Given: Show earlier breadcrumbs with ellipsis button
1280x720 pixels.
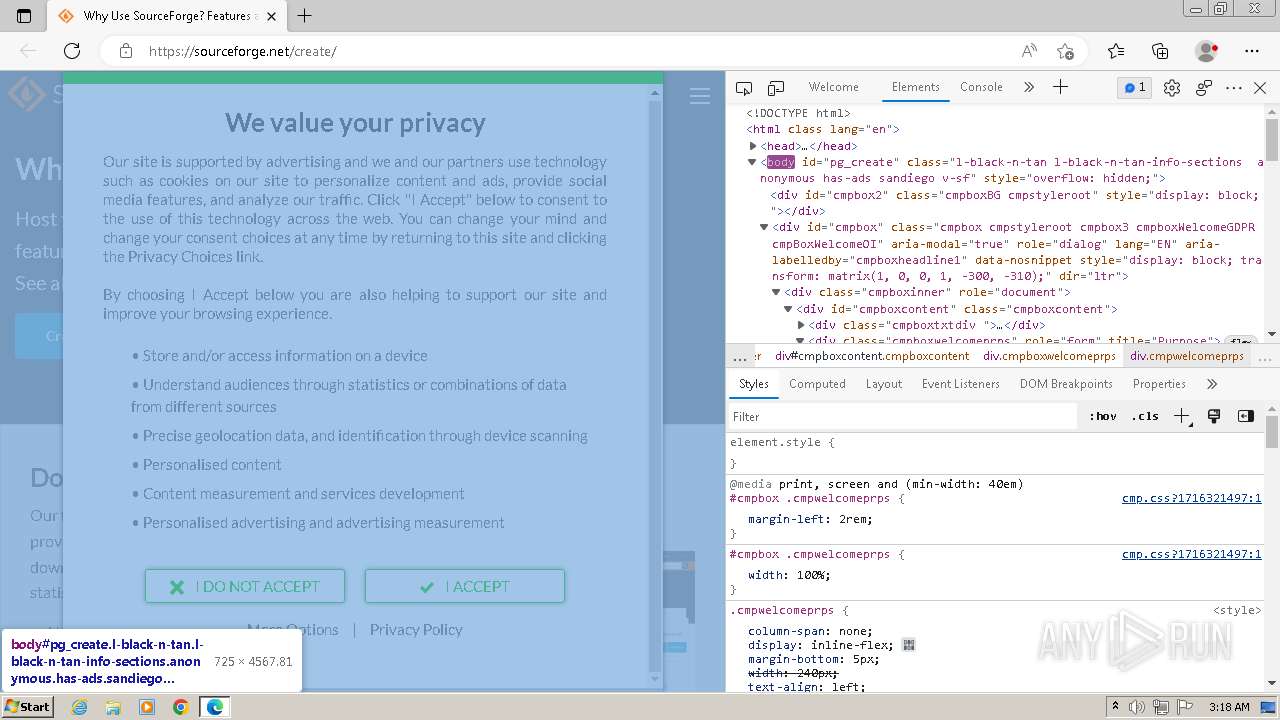Looking at the screenshot, I should click(739, 356).
